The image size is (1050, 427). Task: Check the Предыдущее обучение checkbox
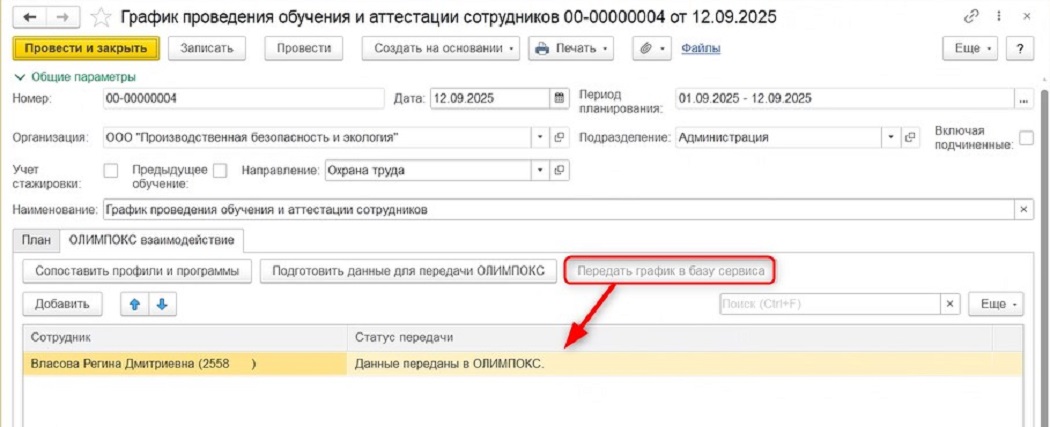220,170
